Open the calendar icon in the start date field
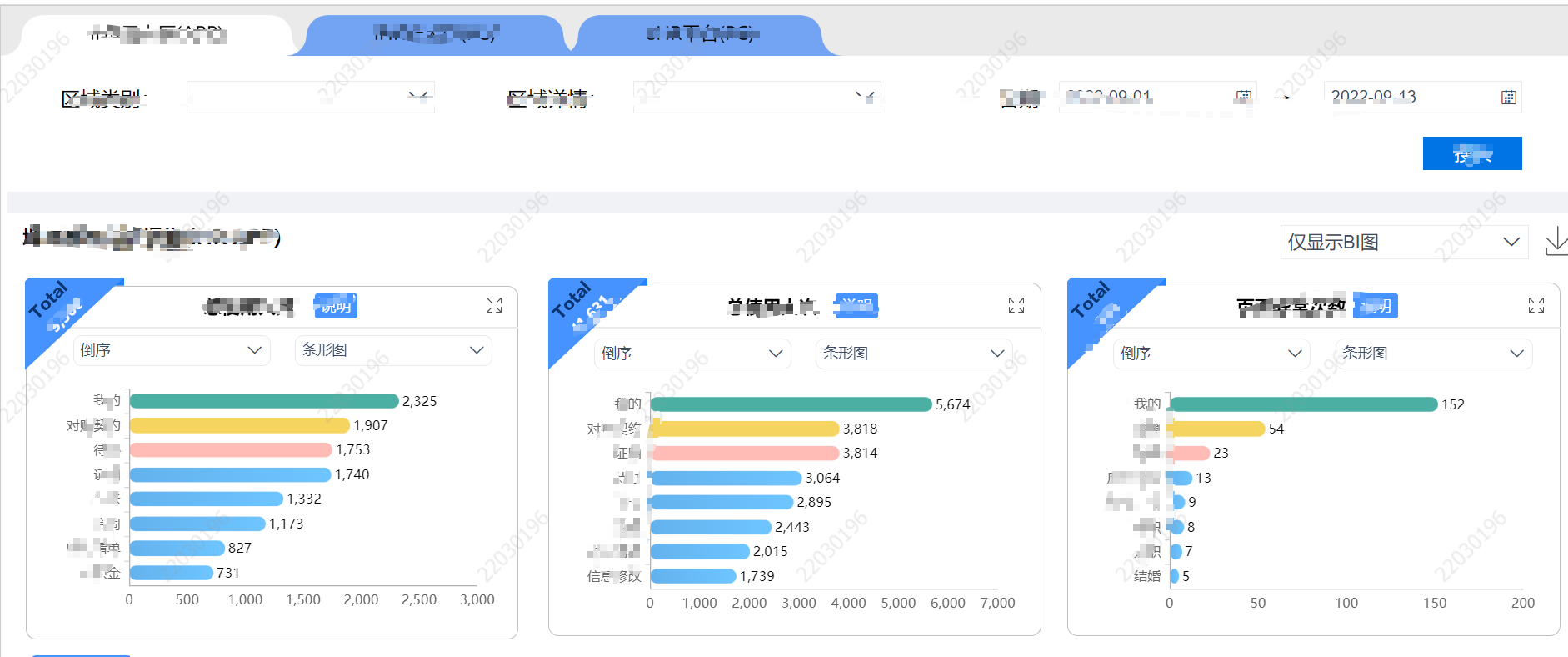 click(1243, 98)
